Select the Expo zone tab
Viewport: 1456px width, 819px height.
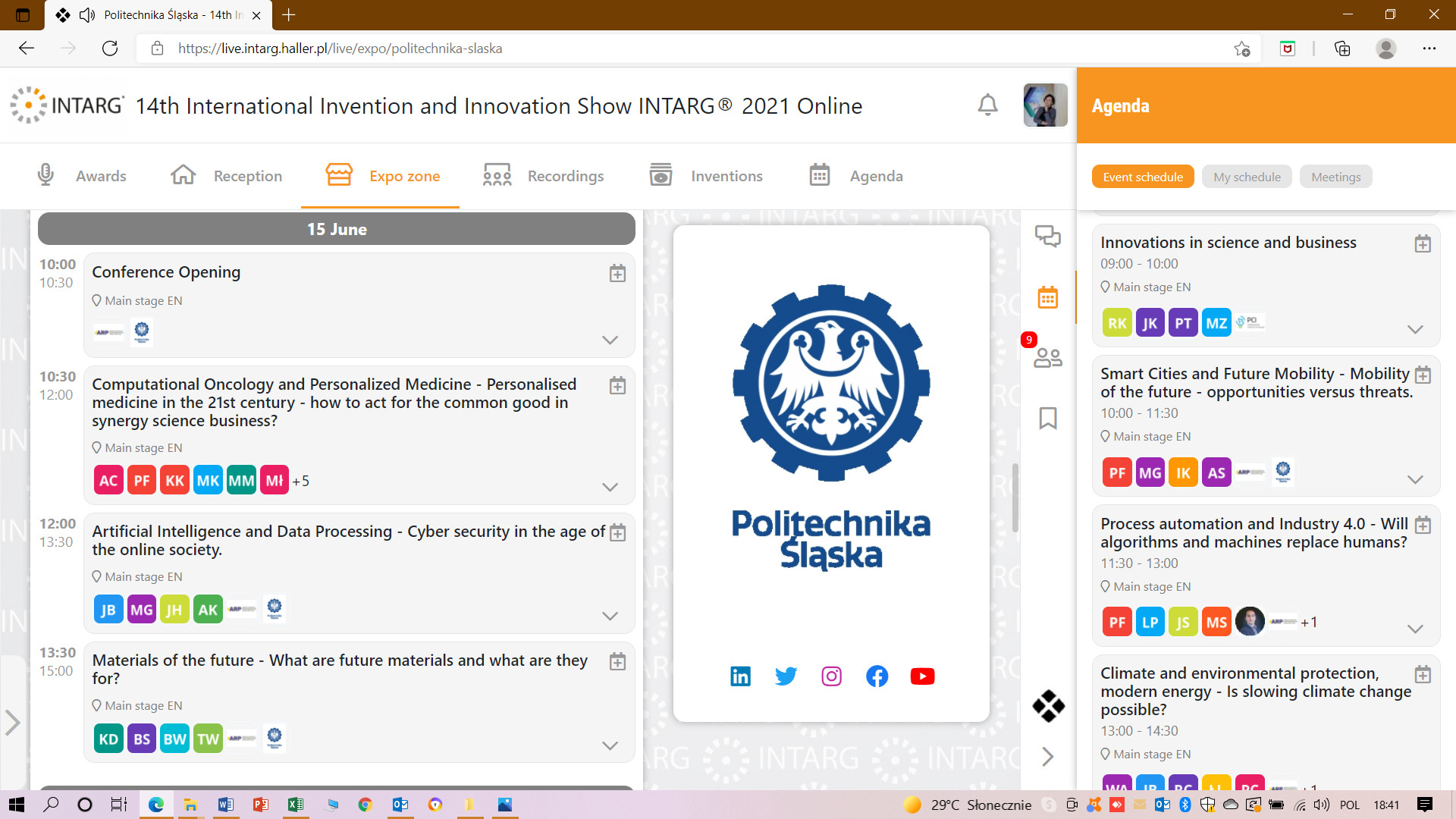(382, 176)
